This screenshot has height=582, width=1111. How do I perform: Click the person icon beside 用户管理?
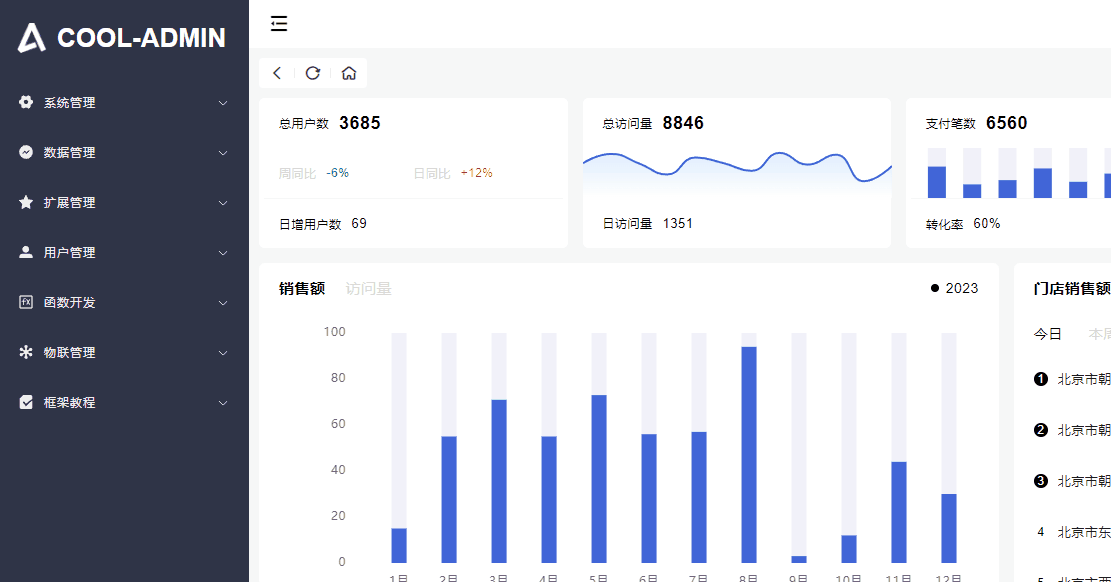[x=26, y=252]
